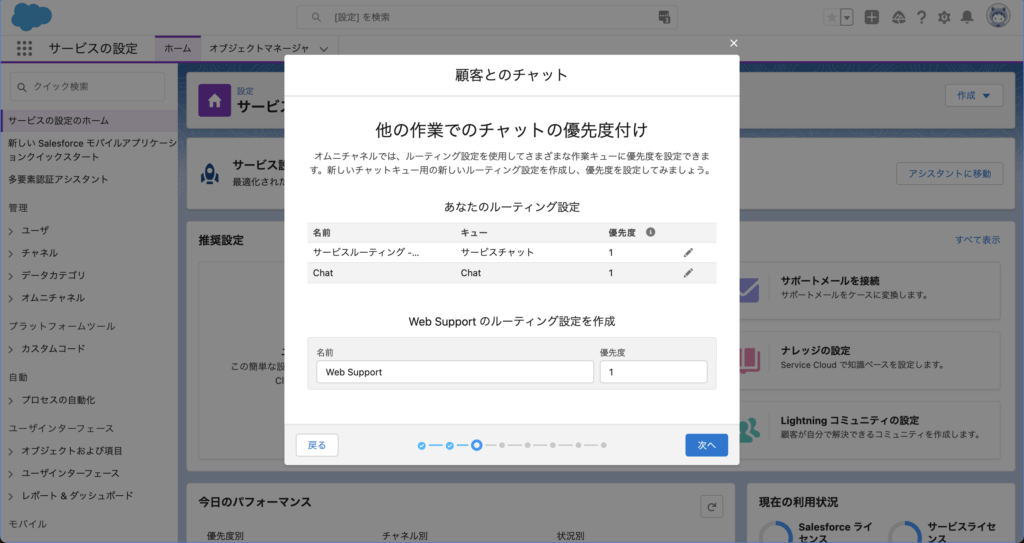Screen dimensions: 1024x543
Task: Edit the サービスルーティング row with pencil icon
Action: pos(688,252)
